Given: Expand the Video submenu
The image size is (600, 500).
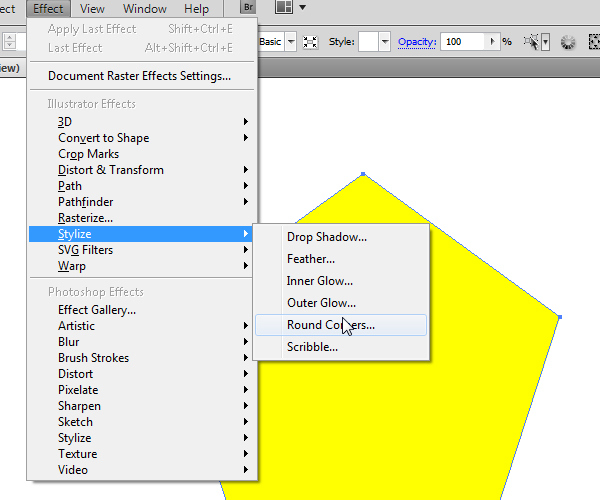Looking at the screenshot, I should (142, 470).
